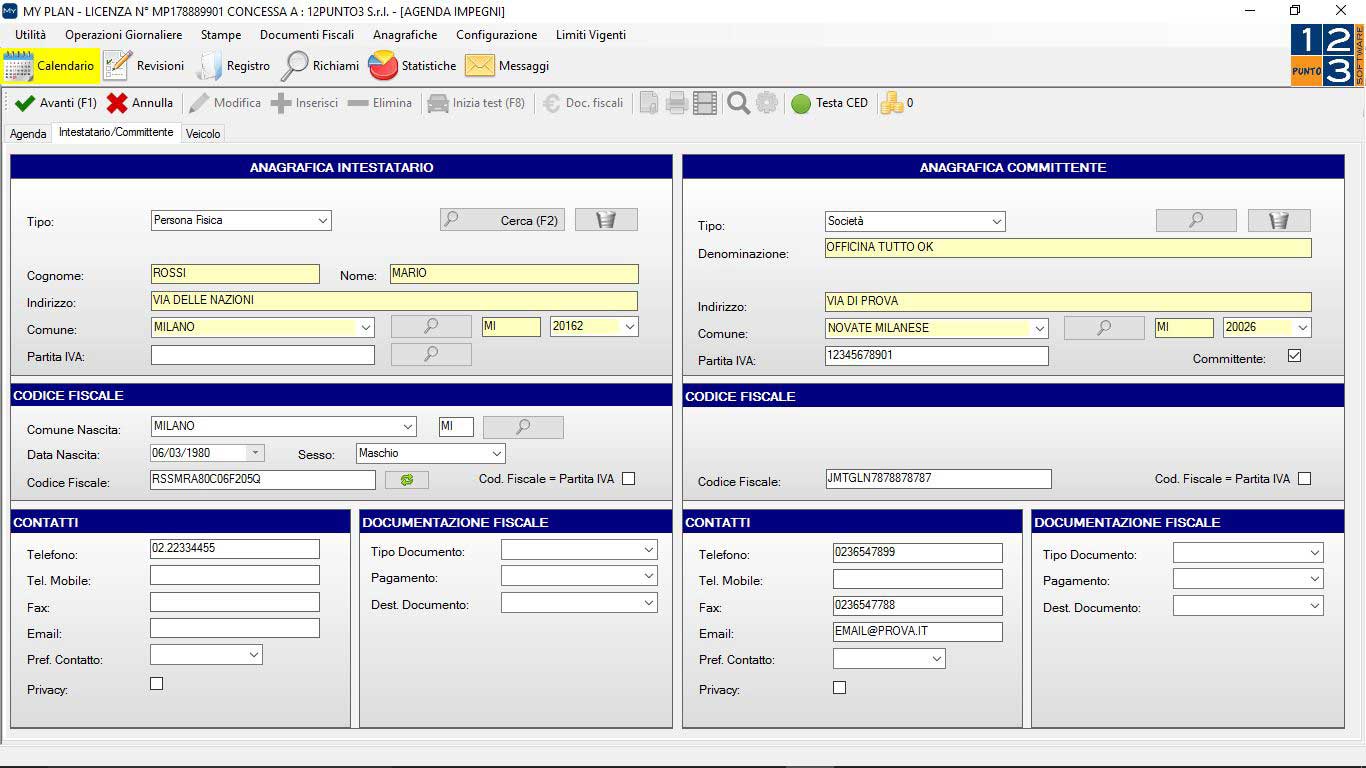Clear Intestatario data with trash bin button

(606, 220)
